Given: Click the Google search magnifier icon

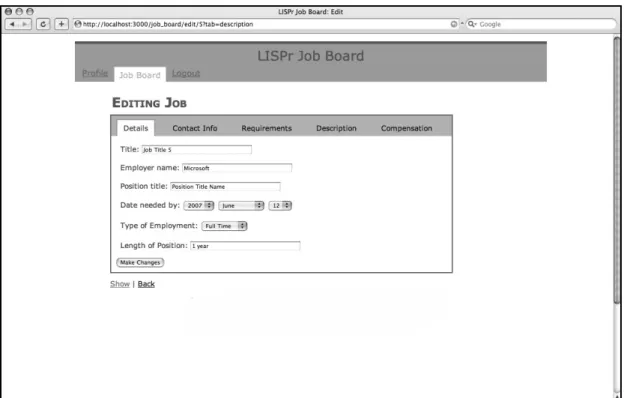Looking at the screenshot, I should [x=472, y=24].
